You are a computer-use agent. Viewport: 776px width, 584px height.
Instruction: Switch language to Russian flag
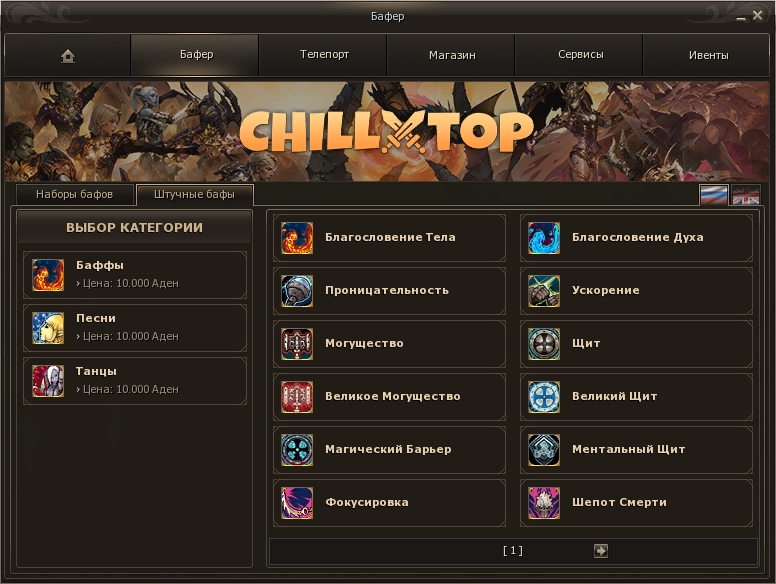714,195
